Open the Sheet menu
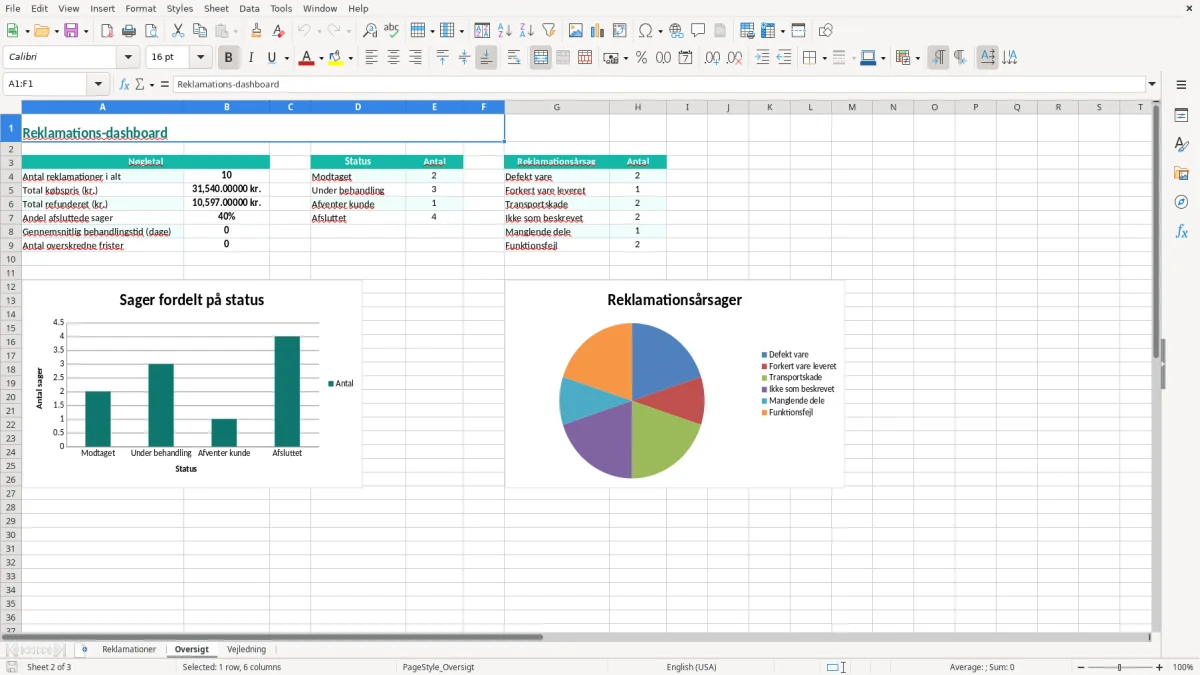 (216, 8)
